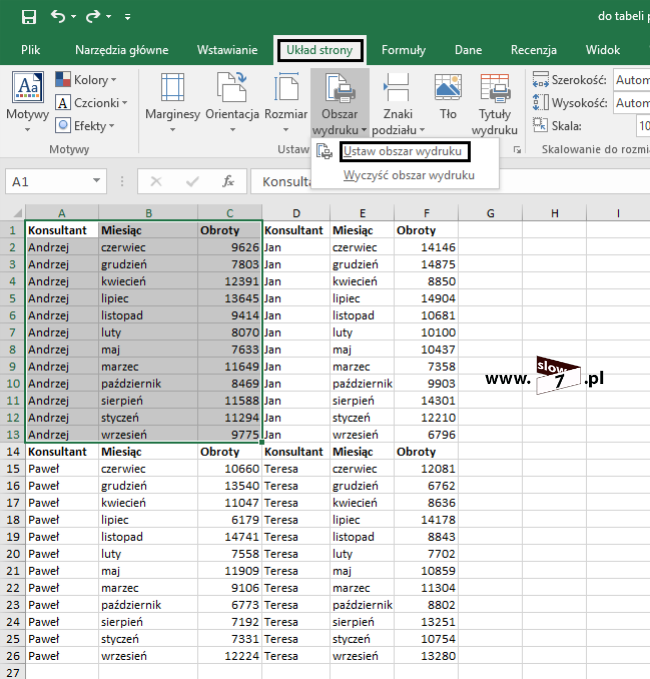Image resolution: width=650 pixels, height=679 pixels.
Task: Click cell E7 luty in Jan's row
Action: 362,333
